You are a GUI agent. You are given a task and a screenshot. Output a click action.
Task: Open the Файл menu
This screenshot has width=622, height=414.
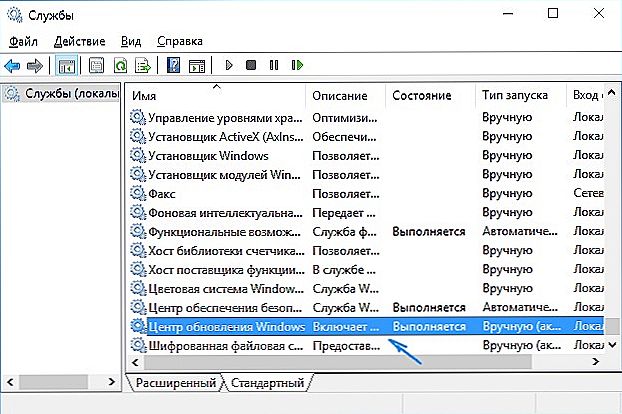click(x=23, y=41)
